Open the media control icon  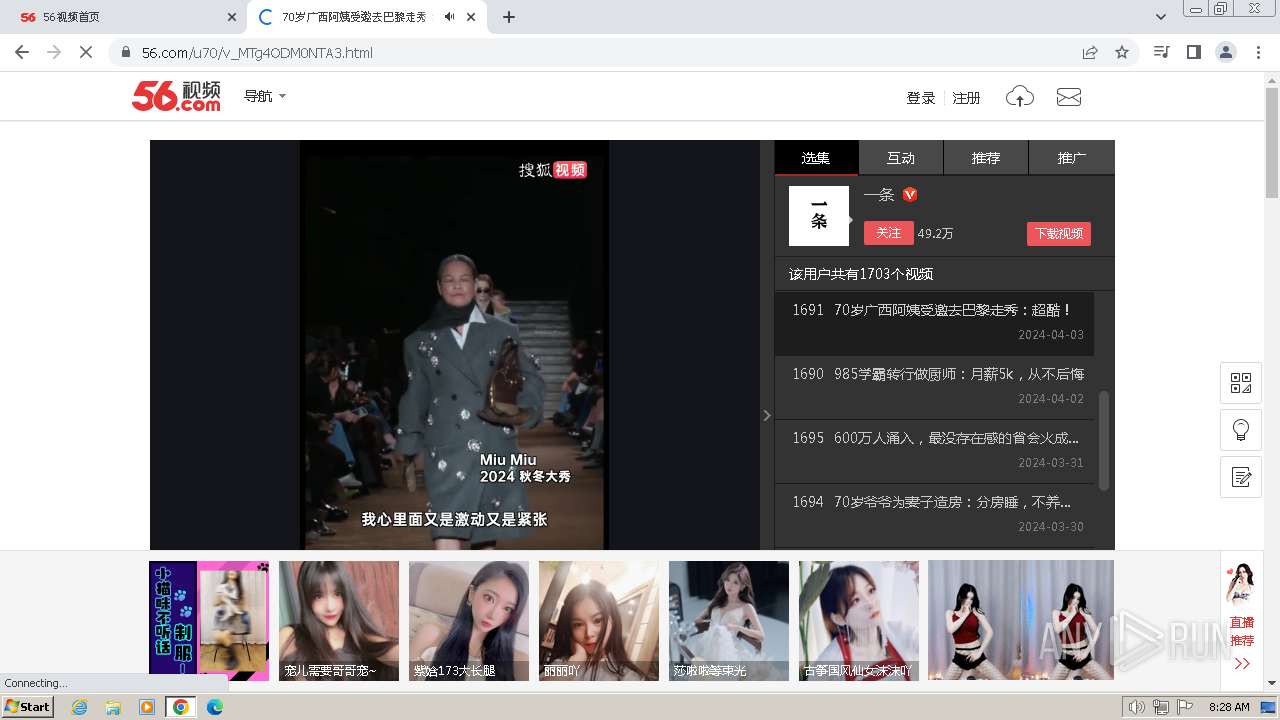tap(1161, 52)
